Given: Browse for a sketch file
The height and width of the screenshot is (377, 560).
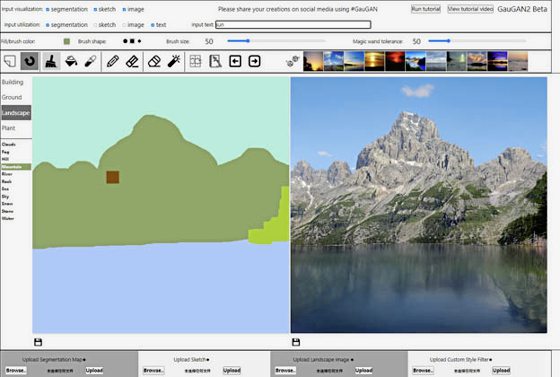Looking at the screenshot, I should [154, 371].
